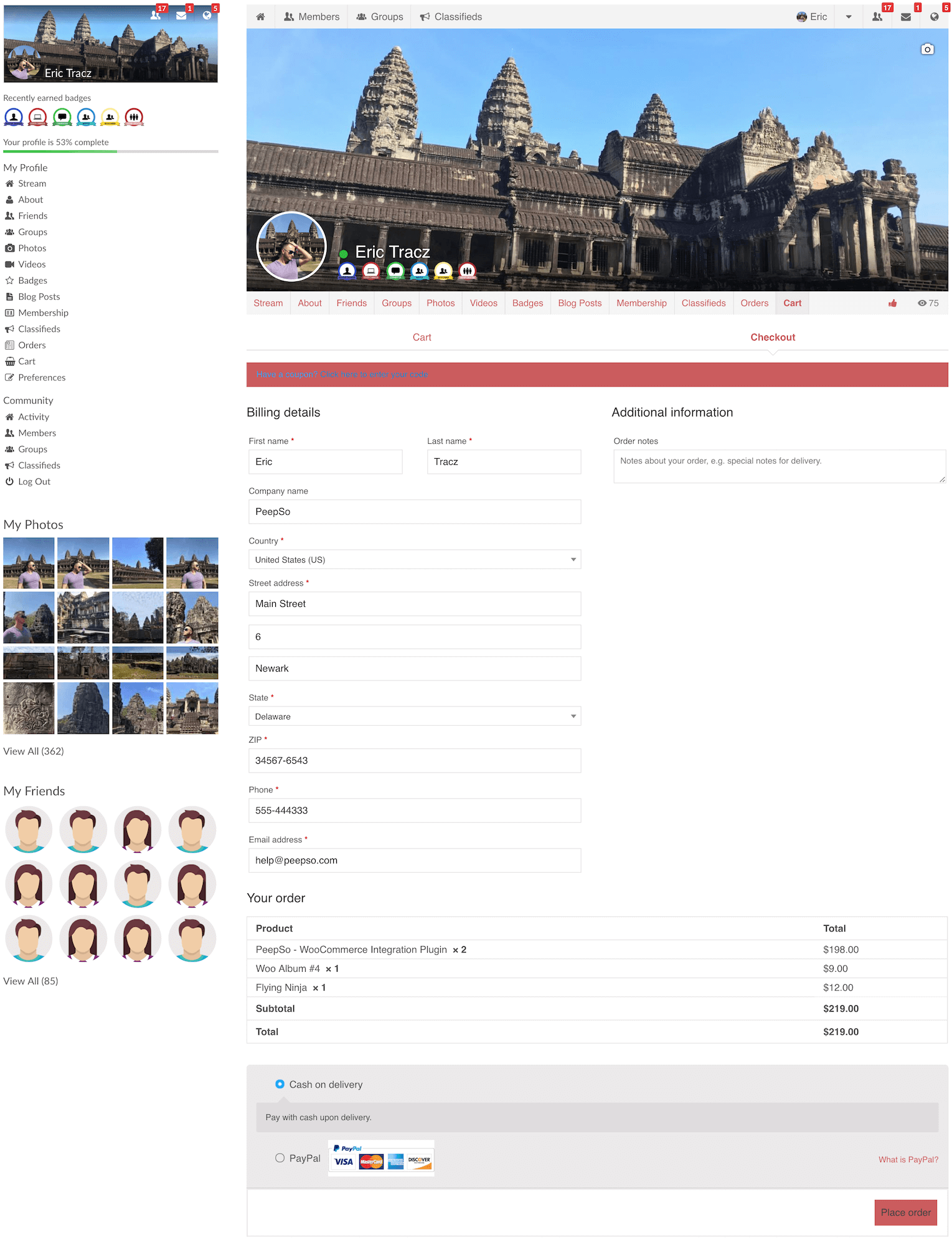Open Videos in My Profile sidebar

coord(32,265)
